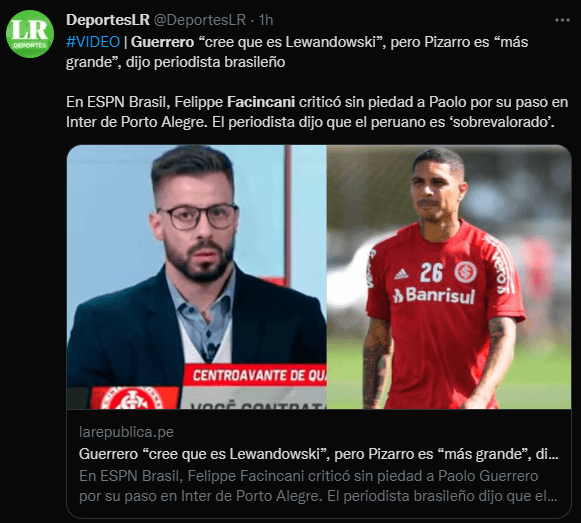
Task: Click the @DeportesLR handle
Action: 200,20
